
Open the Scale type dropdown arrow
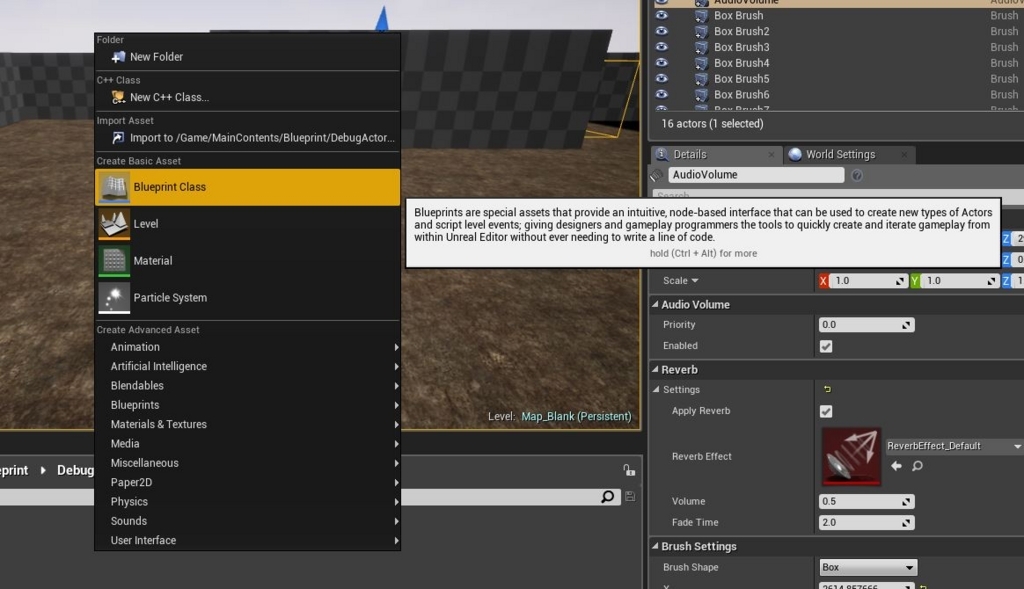[695, 281]
